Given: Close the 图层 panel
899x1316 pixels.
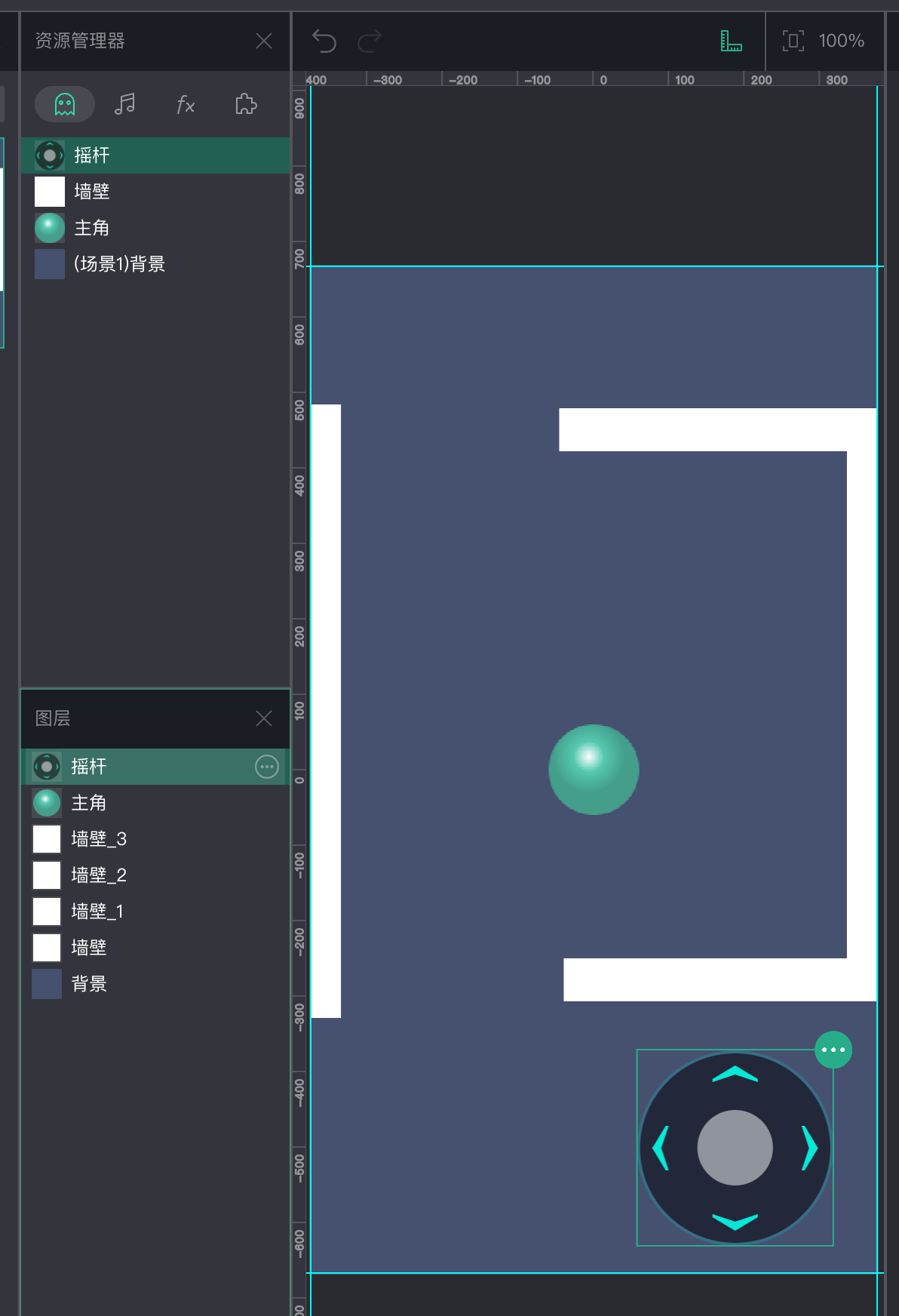Looking at the screenshot, I should (264, 718).
